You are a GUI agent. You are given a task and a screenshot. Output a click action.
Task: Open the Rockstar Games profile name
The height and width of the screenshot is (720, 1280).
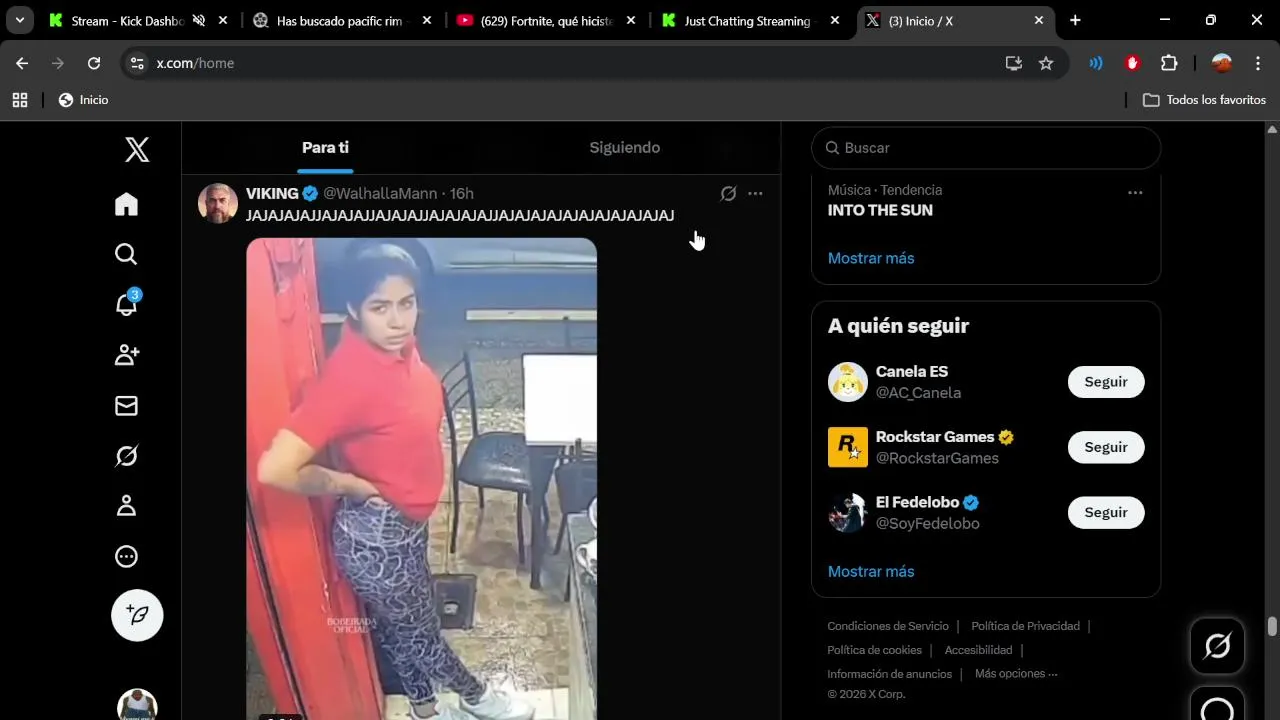pyautogui.click(x=935, y=437)
